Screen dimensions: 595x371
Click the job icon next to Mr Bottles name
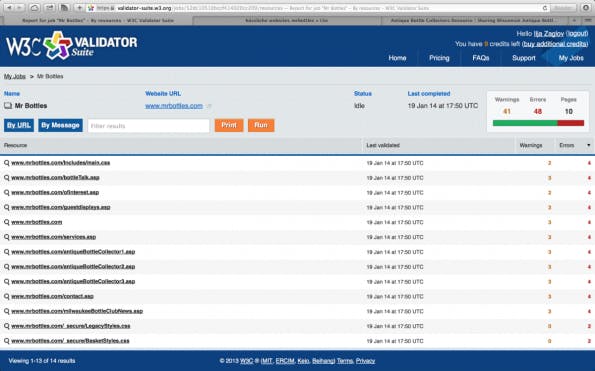pyautogui.click(x=8, y=105)
